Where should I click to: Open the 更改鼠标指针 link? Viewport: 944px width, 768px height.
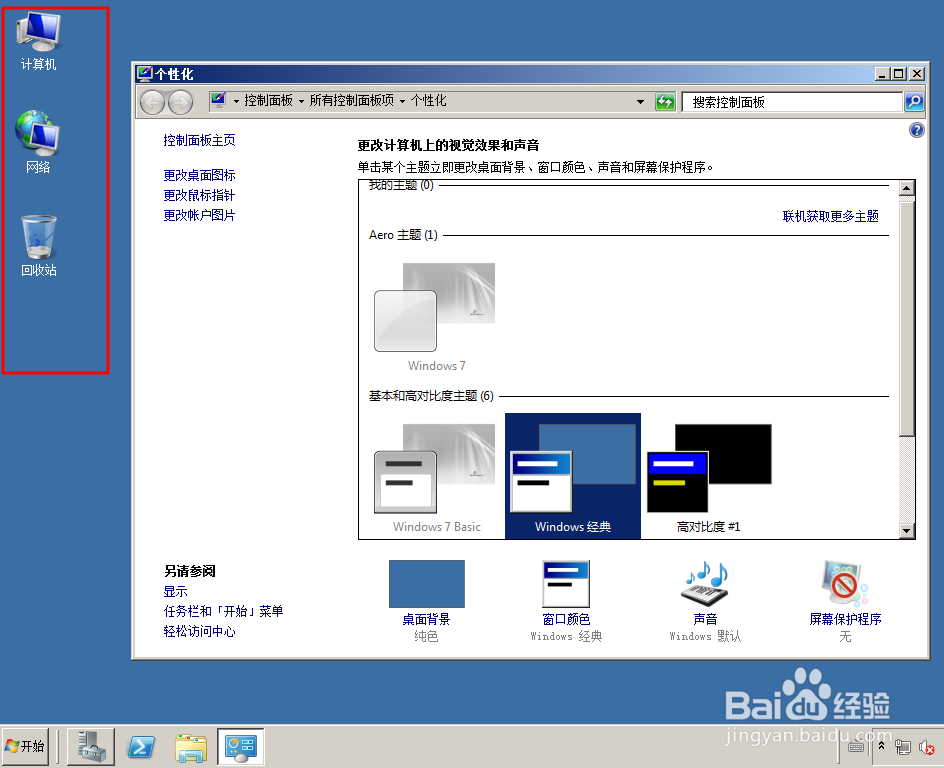click(199, 195)
